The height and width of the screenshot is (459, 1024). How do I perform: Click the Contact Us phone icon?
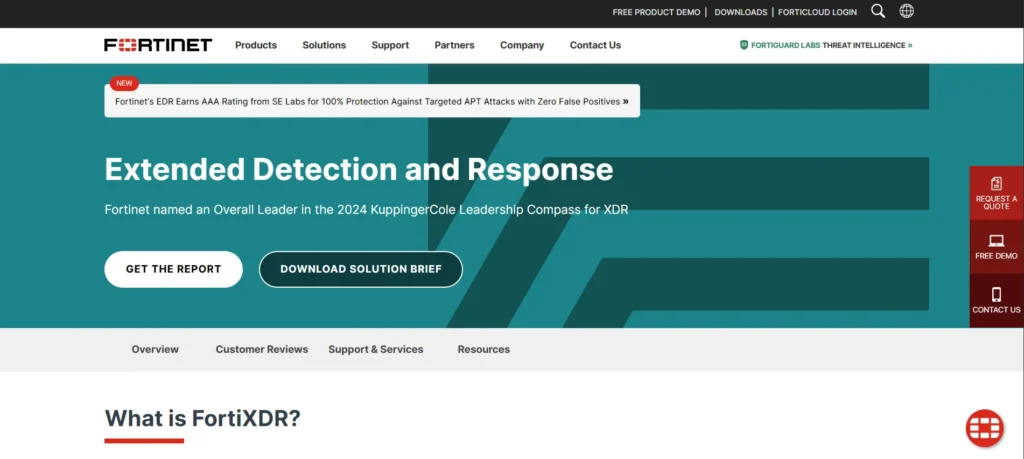(996, 294)
